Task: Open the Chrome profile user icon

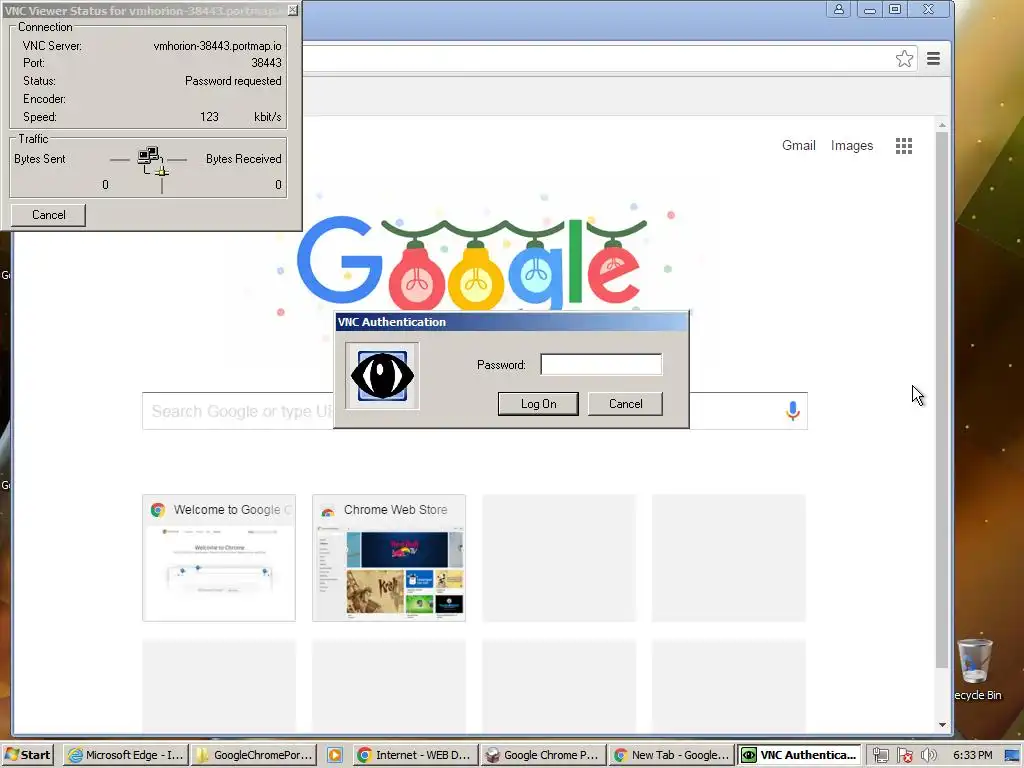Action: point(839,9)
